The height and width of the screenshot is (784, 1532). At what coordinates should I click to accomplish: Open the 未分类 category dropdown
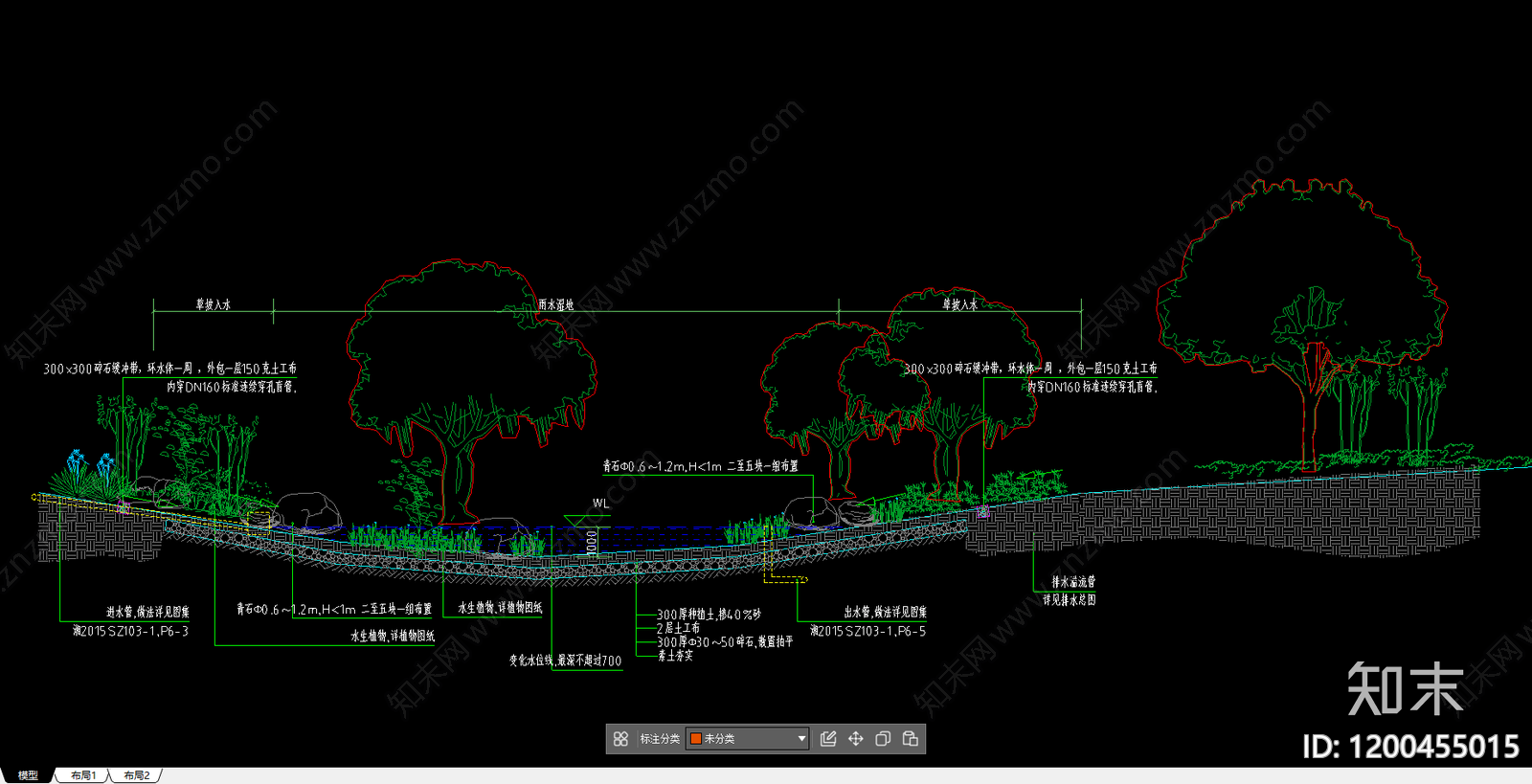(748, 739)
